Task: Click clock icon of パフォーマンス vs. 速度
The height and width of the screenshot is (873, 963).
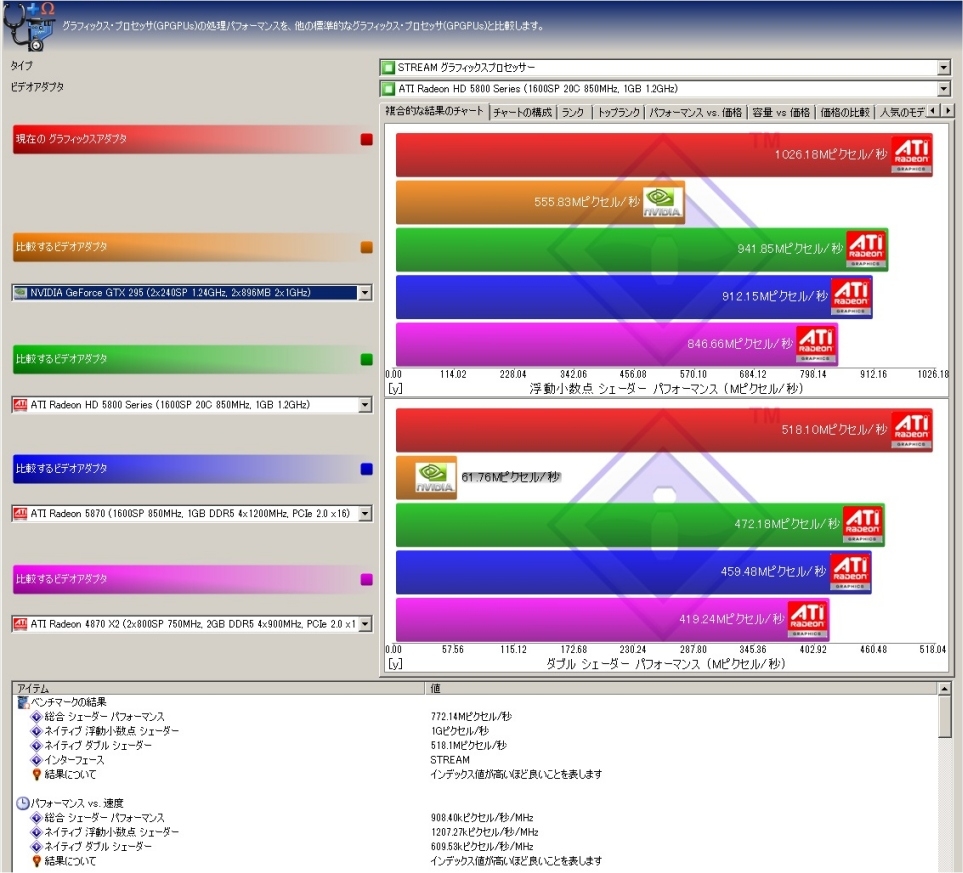Action: (23, 803)
